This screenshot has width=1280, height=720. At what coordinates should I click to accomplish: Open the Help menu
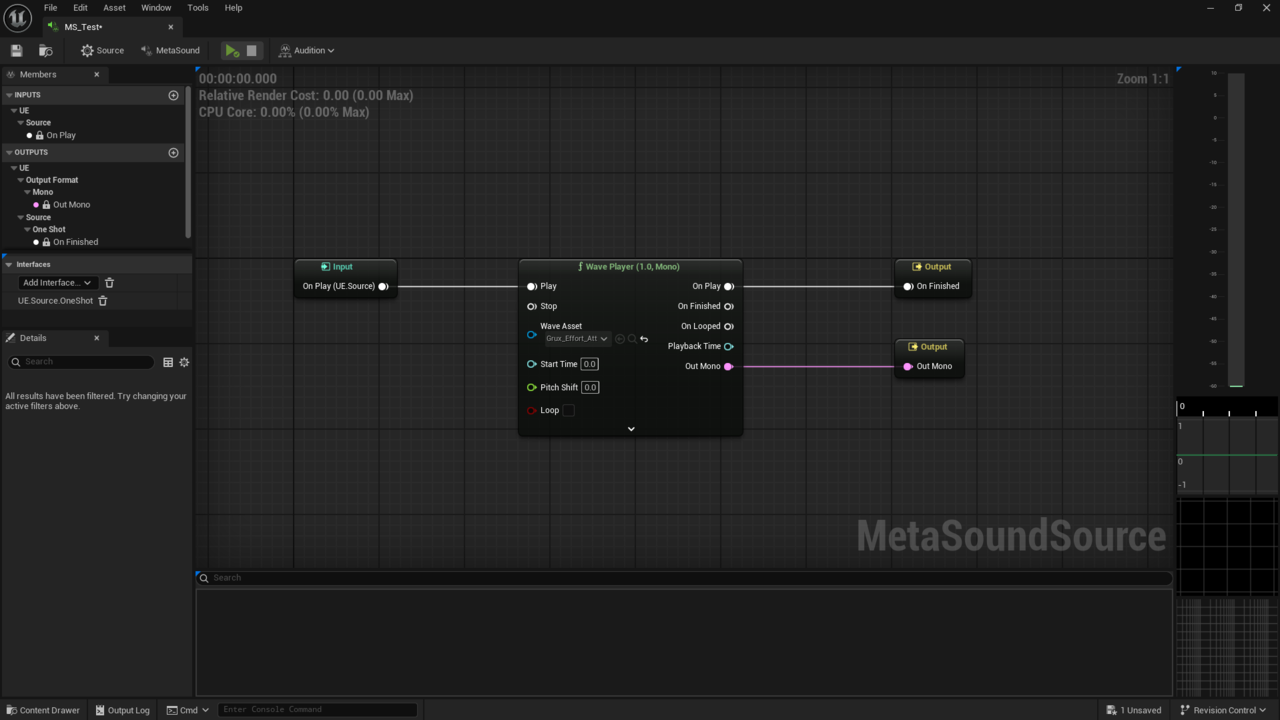pyautogui.click(x=233, y=8)
